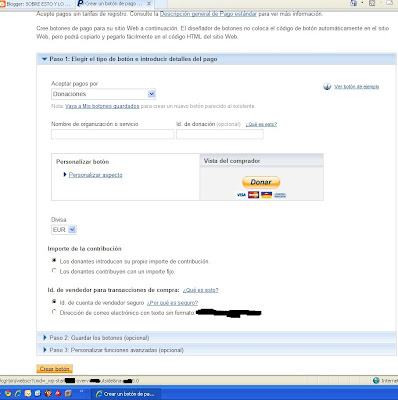This screenshot has width=398, height=400.
Task: Expand Paso 3: Personalizar funciones avanzadas
Action: (x=217, y=350)
